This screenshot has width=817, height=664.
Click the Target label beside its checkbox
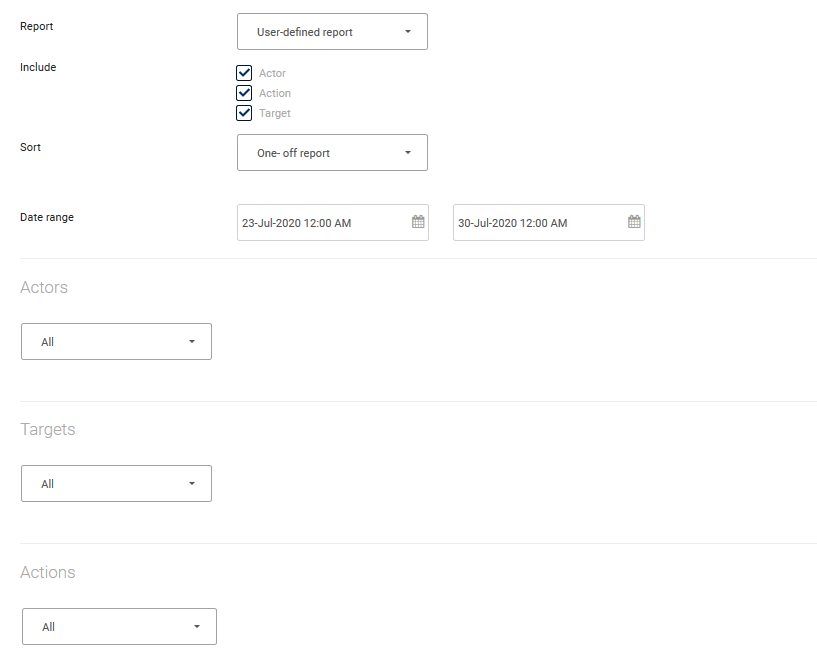(275, 114)
